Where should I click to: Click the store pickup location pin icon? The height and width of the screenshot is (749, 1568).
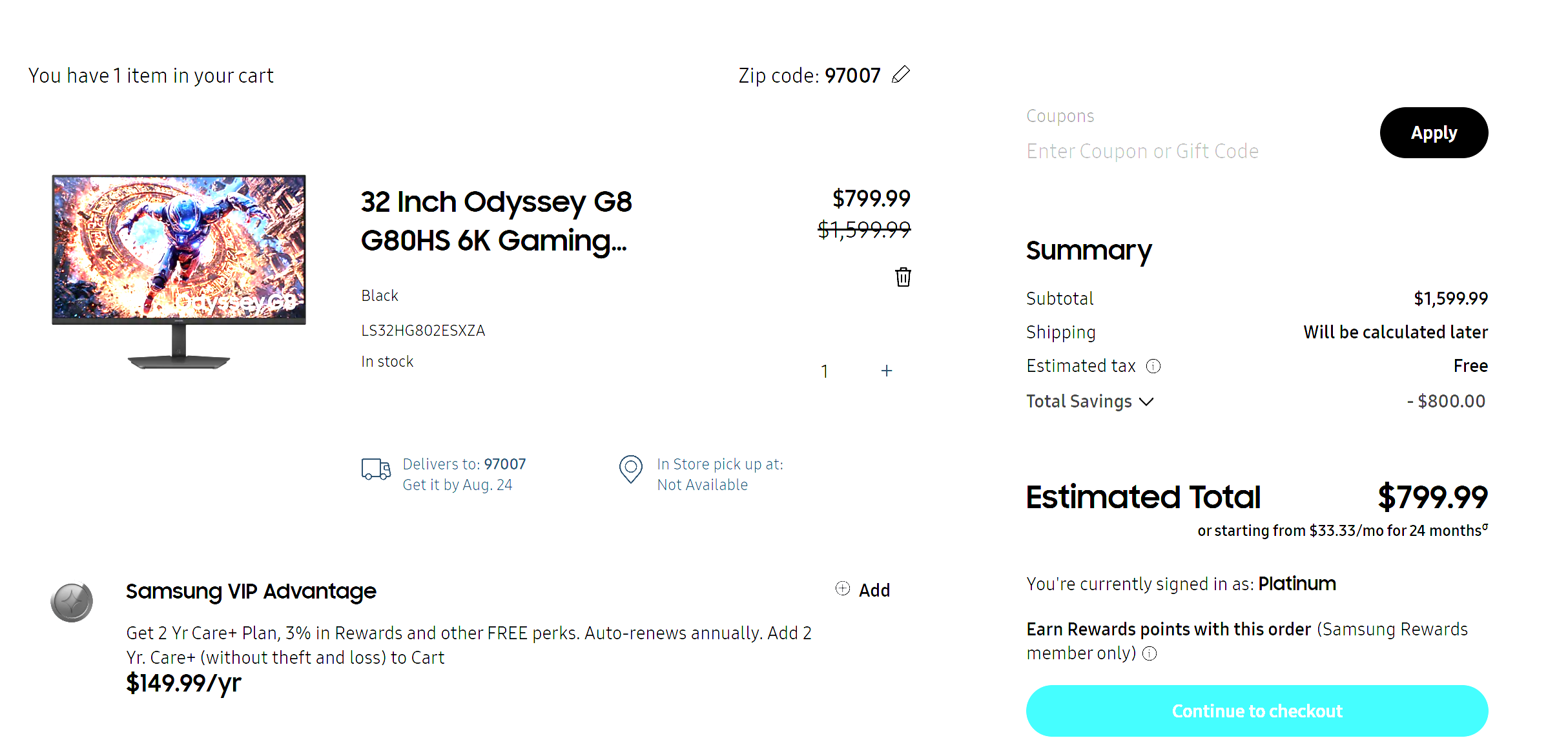pyautogui.click(x=631, y=469)
